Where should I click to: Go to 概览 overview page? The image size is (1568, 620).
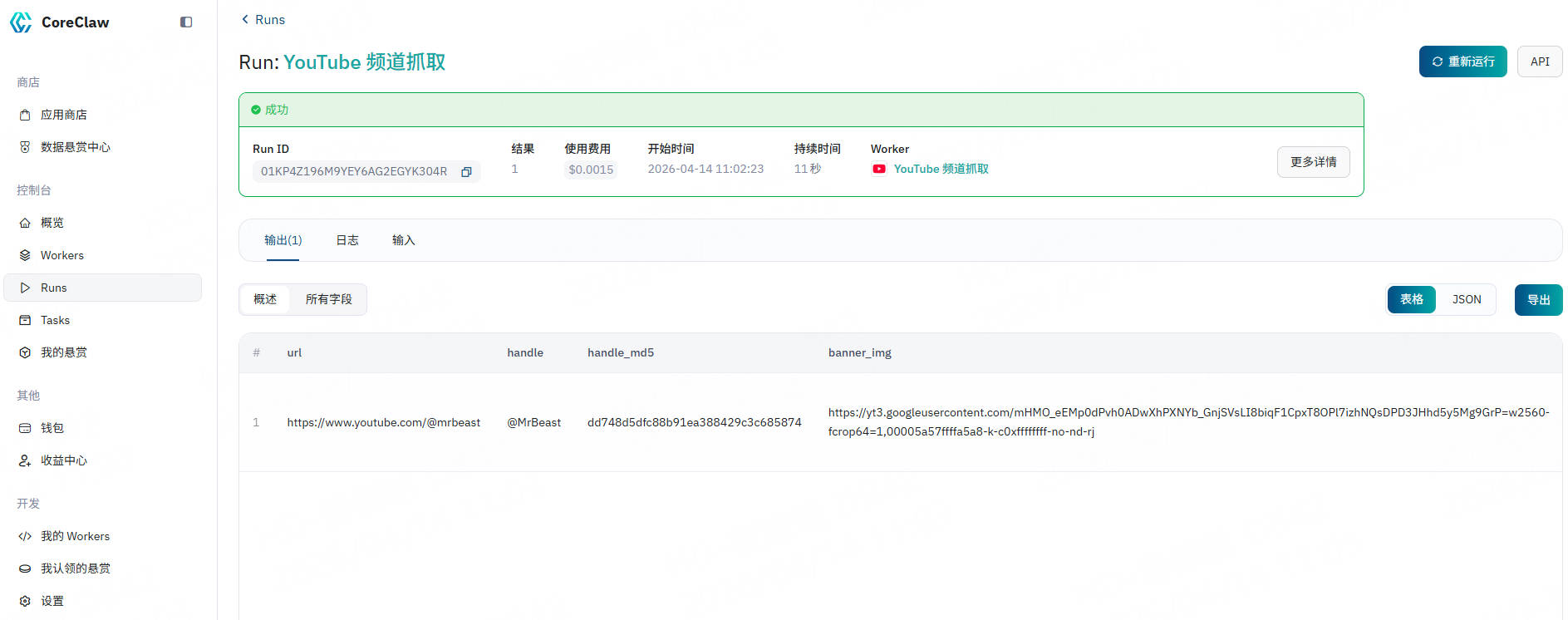click(x=52, y=223)
